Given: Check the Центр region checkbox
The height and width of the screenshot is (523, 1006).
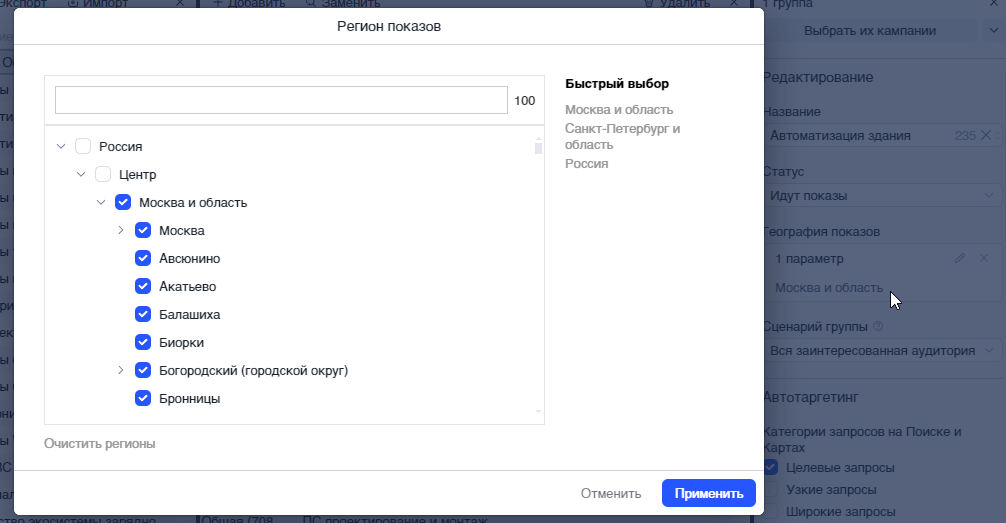Looking at the screenshot, I should point(103,174).
